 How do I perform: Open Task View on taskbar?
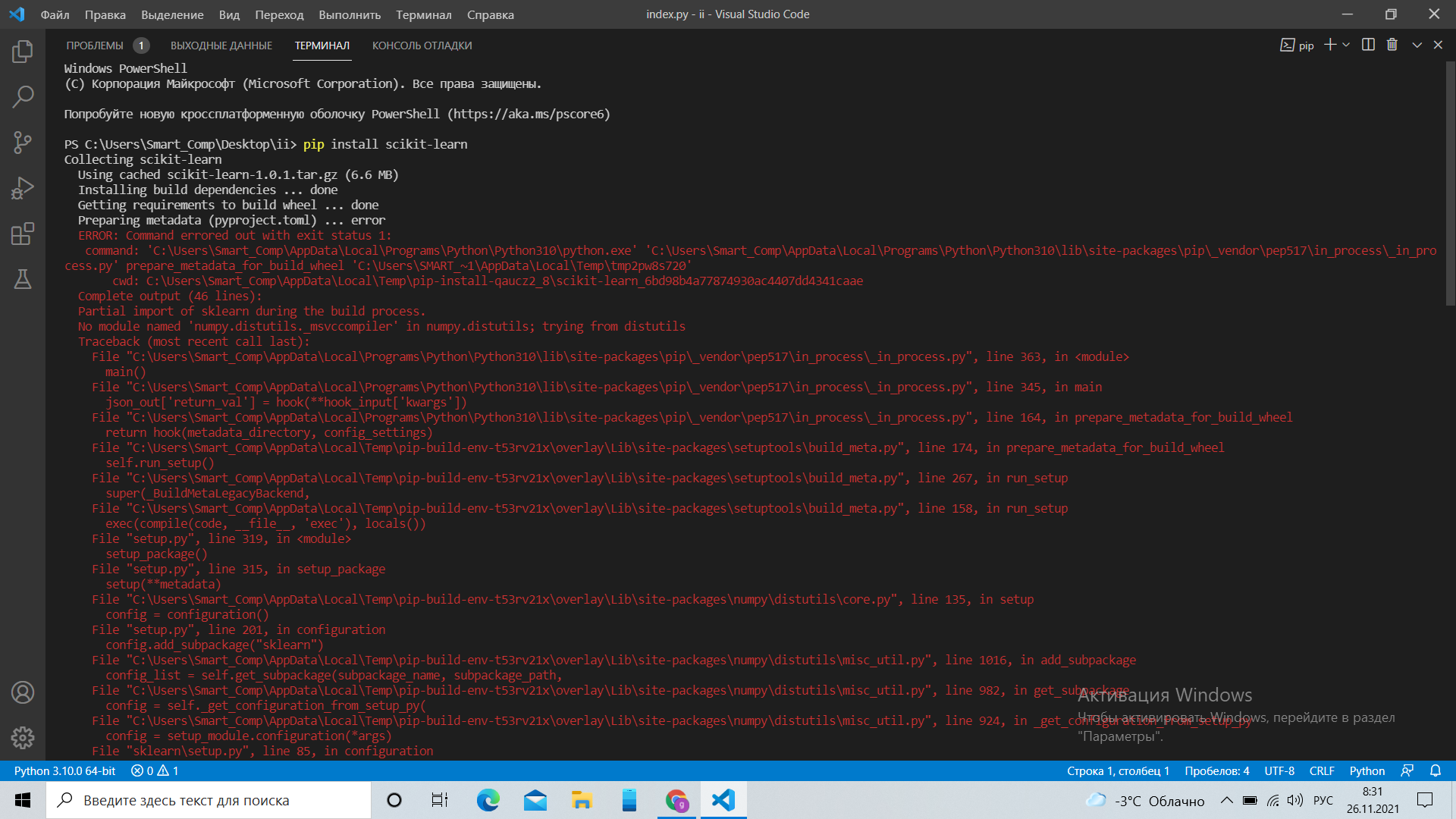[x=440, y=800]
